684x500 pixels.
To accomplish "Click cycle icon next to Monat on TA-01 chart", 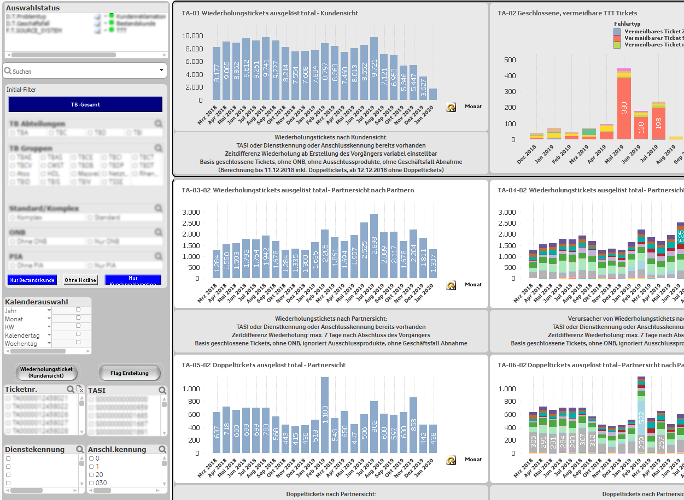I will pos(452,105).
